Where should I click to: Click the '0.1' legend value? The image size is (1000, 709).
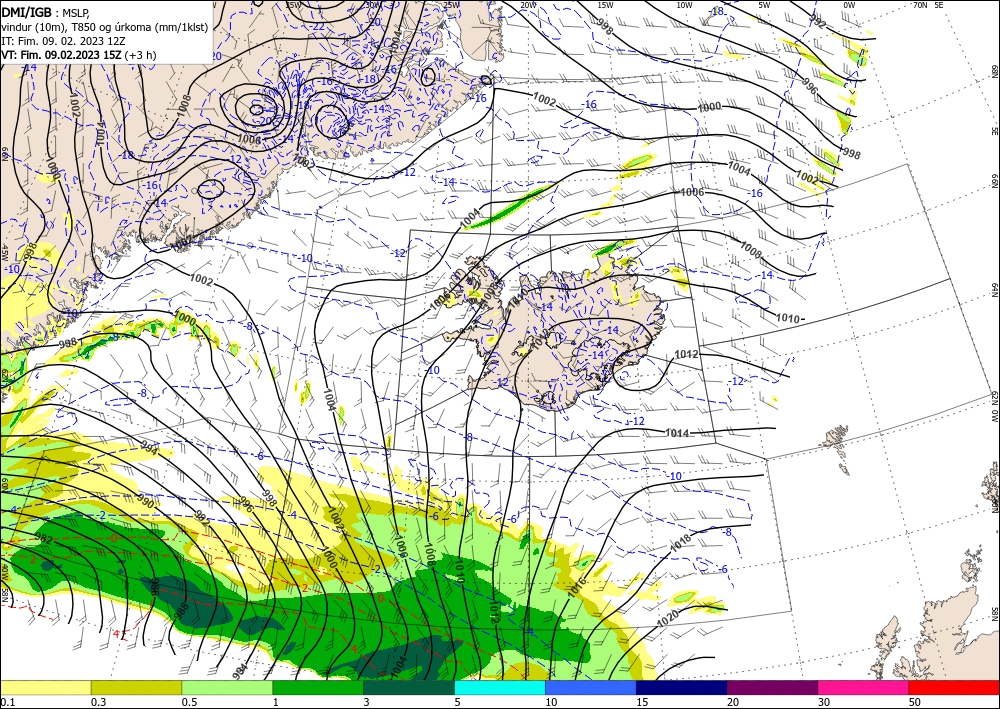tap(6, 702)
